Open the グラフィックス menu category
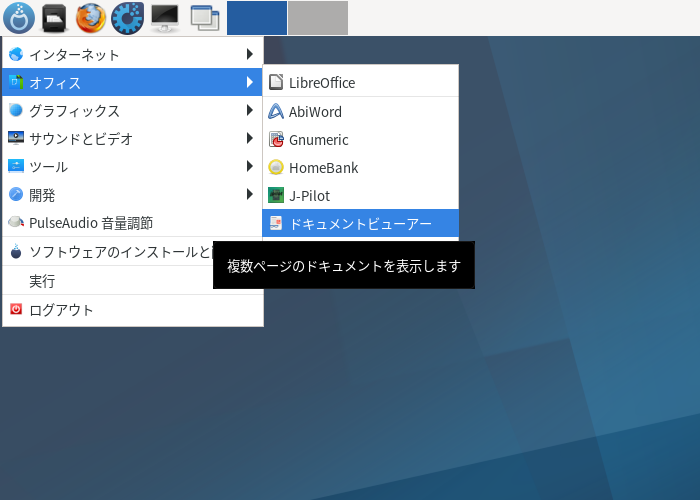This screenshot has height=500, width=700. click(x=133, y=110)
